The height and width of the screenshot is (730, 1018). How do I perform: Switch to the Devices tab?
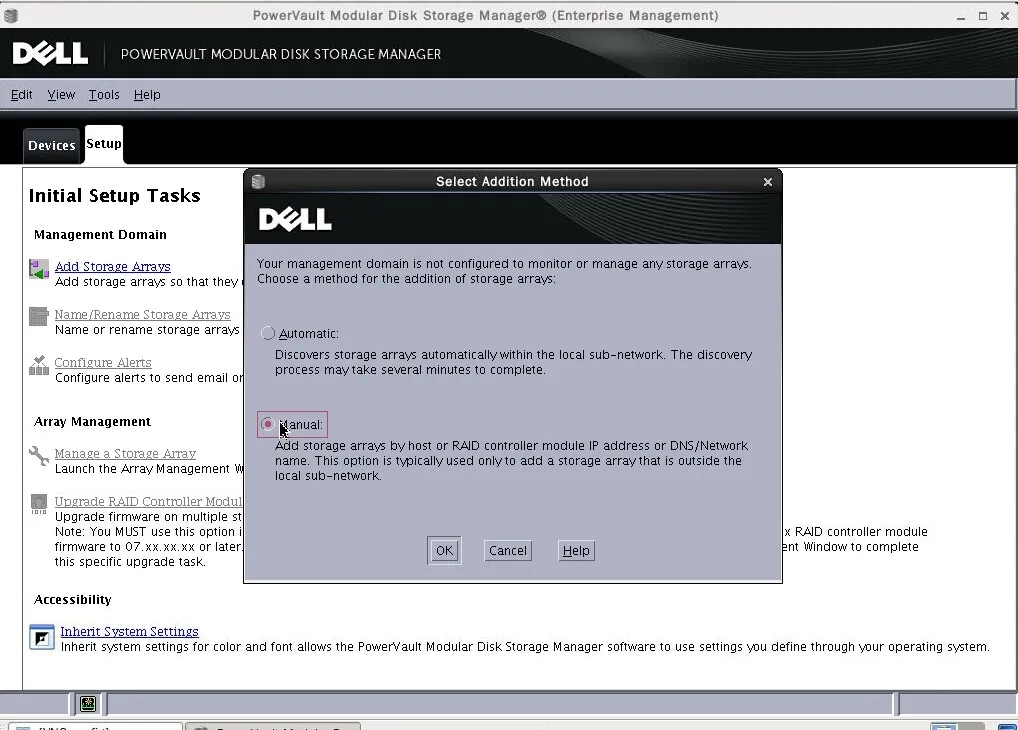coord(51,145)
